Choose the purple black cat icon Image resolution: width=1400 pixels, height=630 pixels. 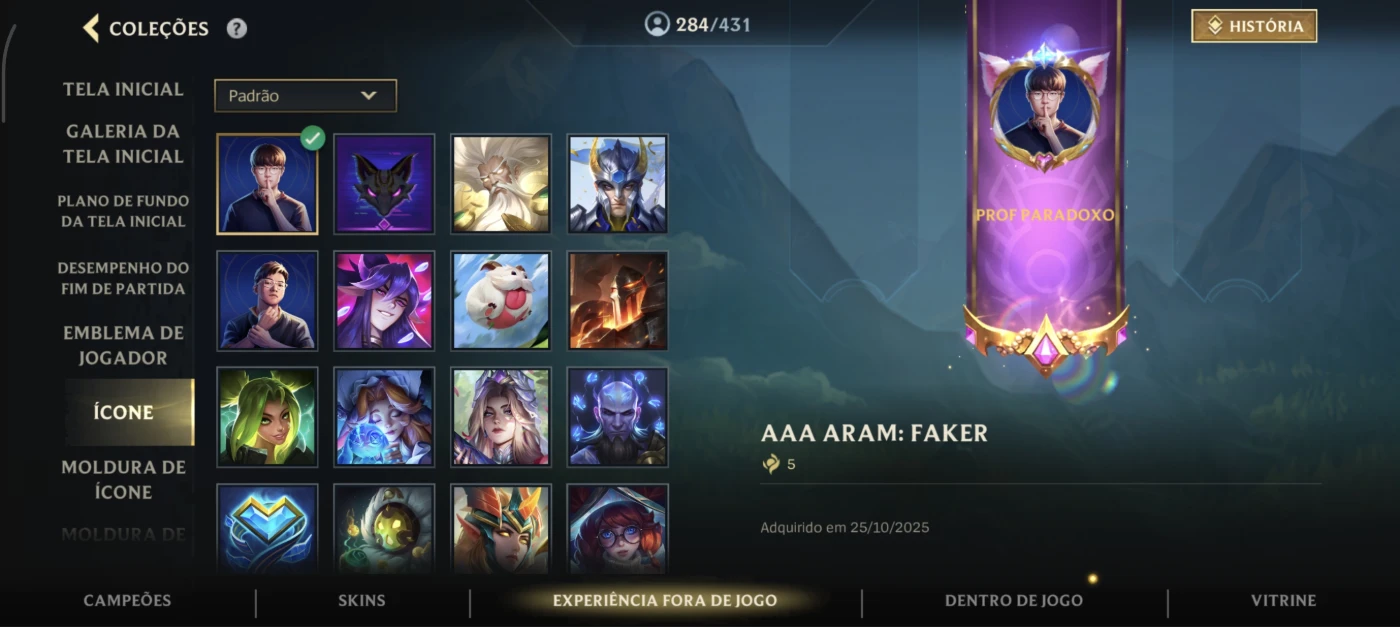coord(384,184)
